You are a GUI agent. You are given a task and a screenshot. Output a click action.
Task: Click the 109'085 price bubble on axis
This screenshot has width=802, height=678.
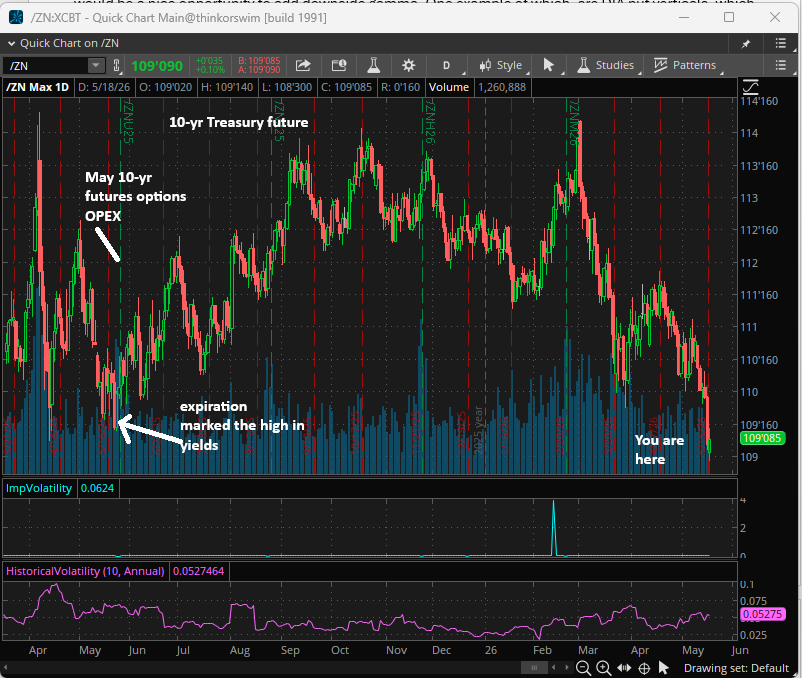(762, 438)
